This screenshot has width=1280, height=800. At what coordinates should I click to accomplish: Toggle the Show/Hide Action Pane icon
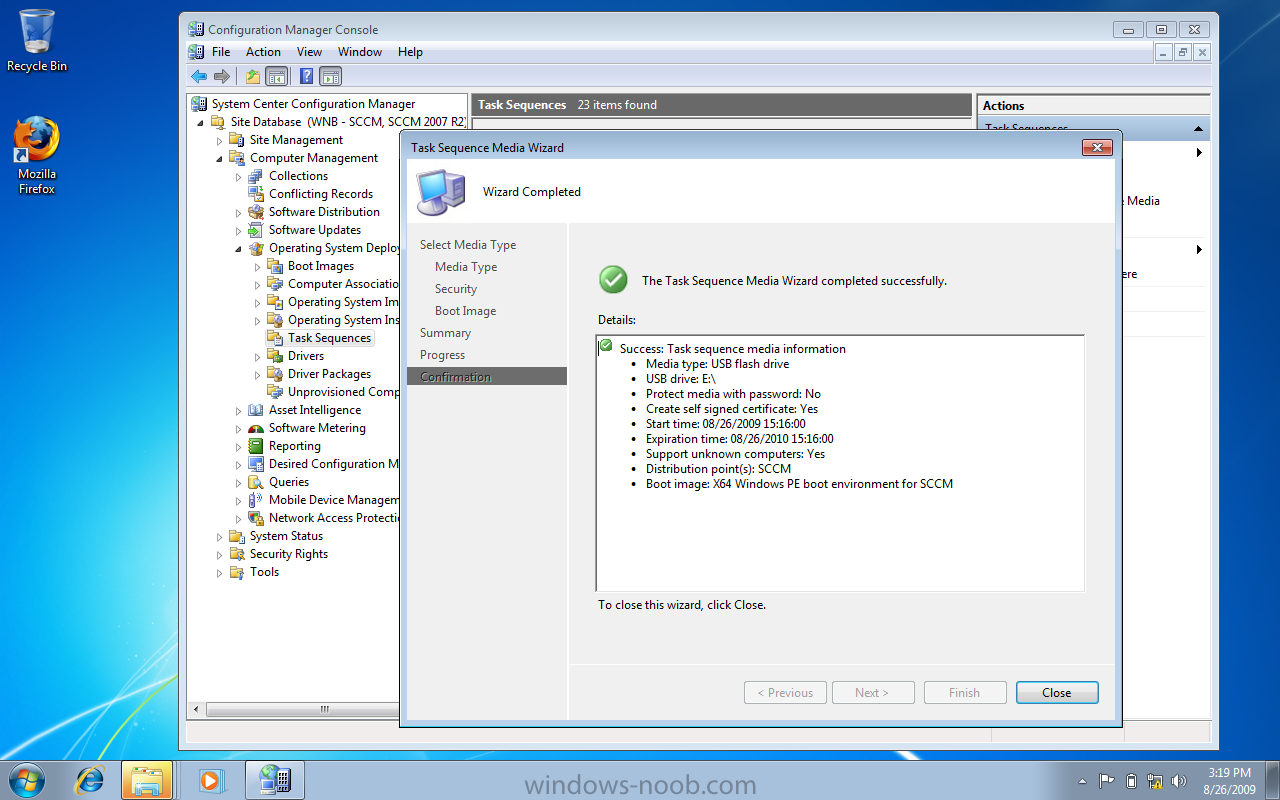pyautogui.click(x=331, y=76)
